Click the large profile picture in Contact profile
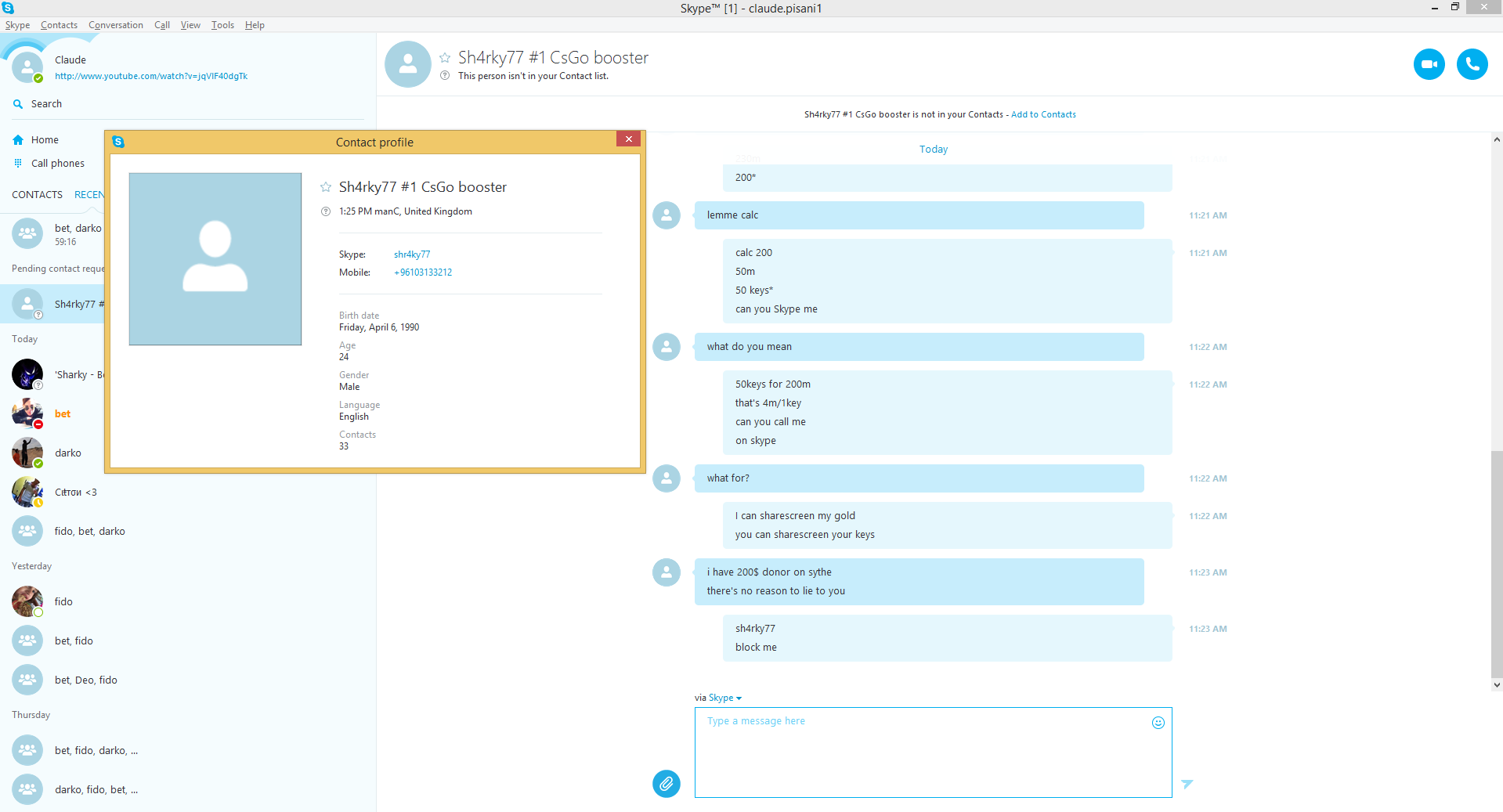The width and height of the screenshot is (1503, 812). click(215, 259)
